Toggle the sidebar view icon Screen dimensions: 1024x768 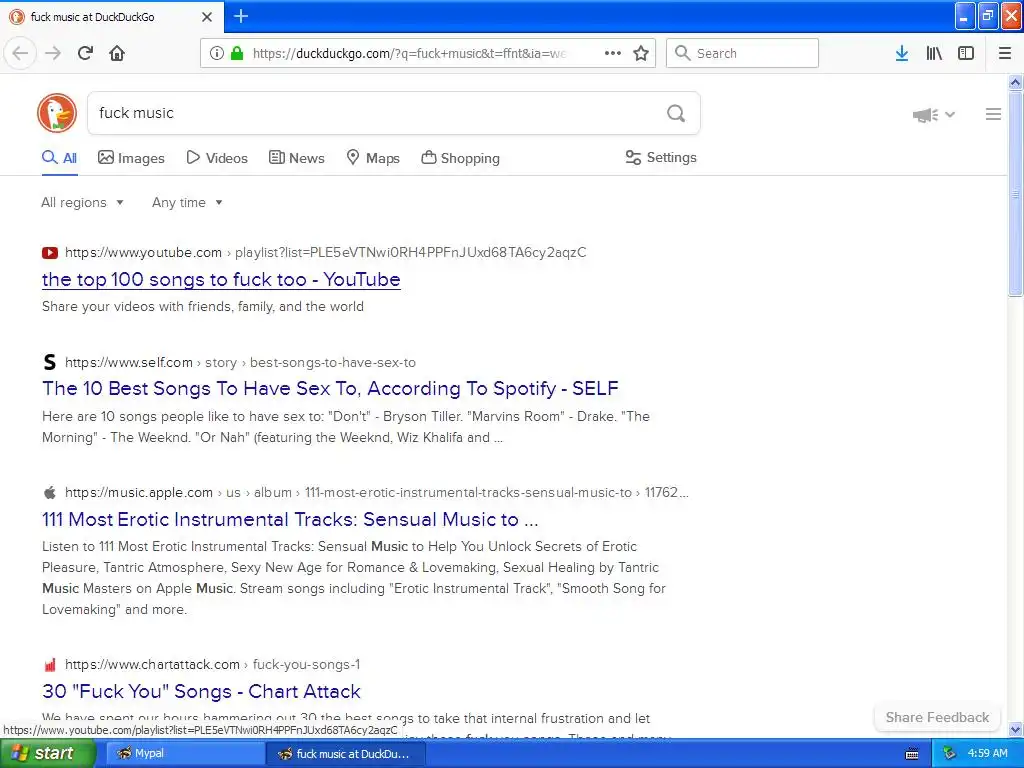pos(966,53)
